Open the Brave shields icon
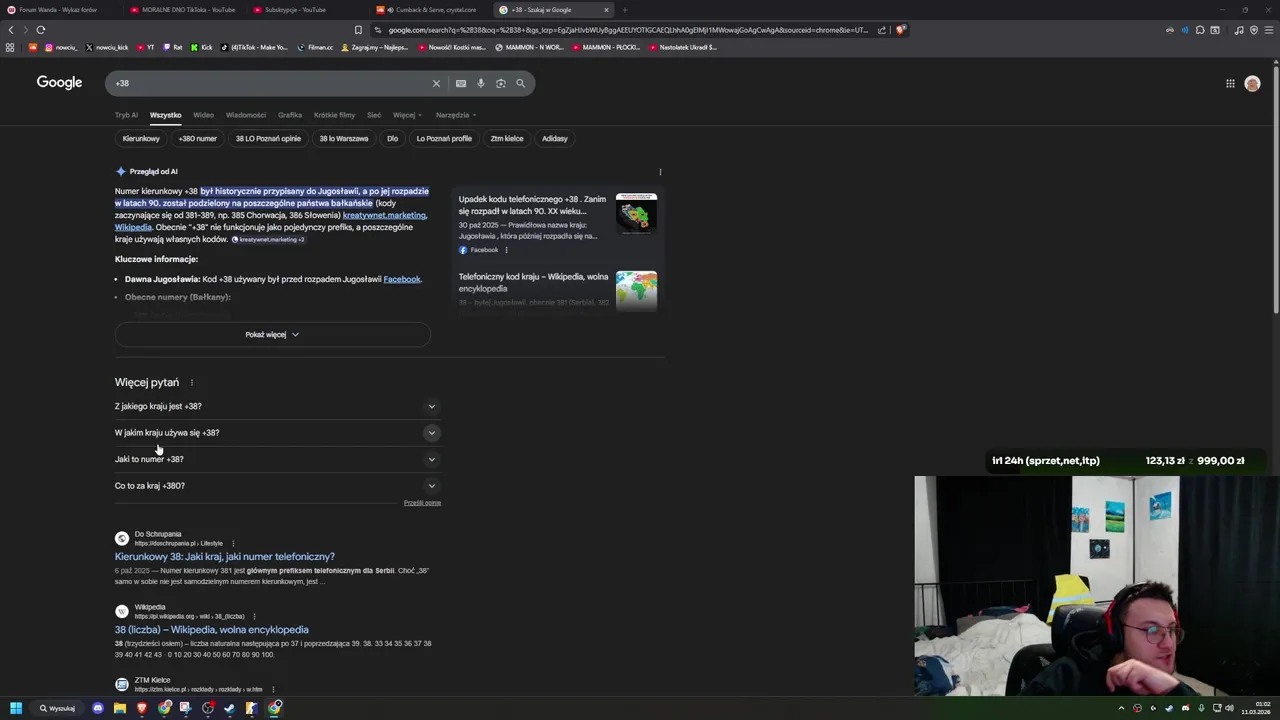This screenshot has width=1280, height=720. [x=900, y=30]
